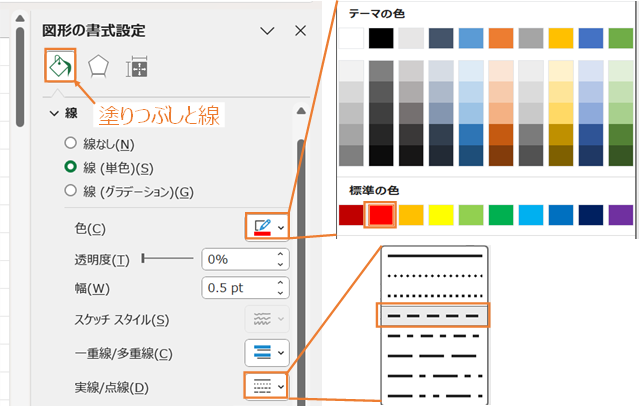The width and height of the screenshot is (640, 407).
Task: Switch to the Size & Properties tab icon
Action: tap(137, 67)
